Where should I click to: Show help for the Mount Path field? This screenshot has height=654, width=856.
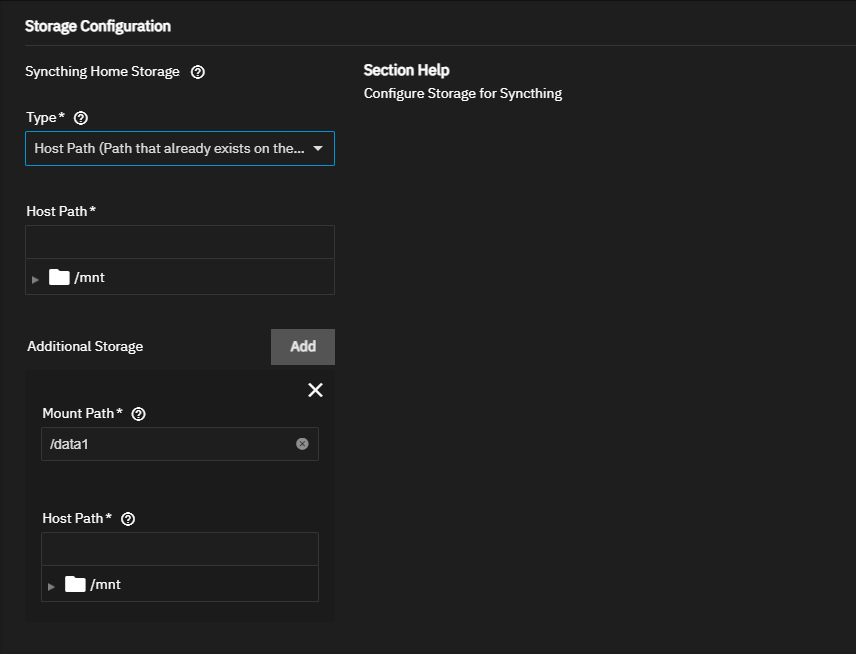click(139, 414)
